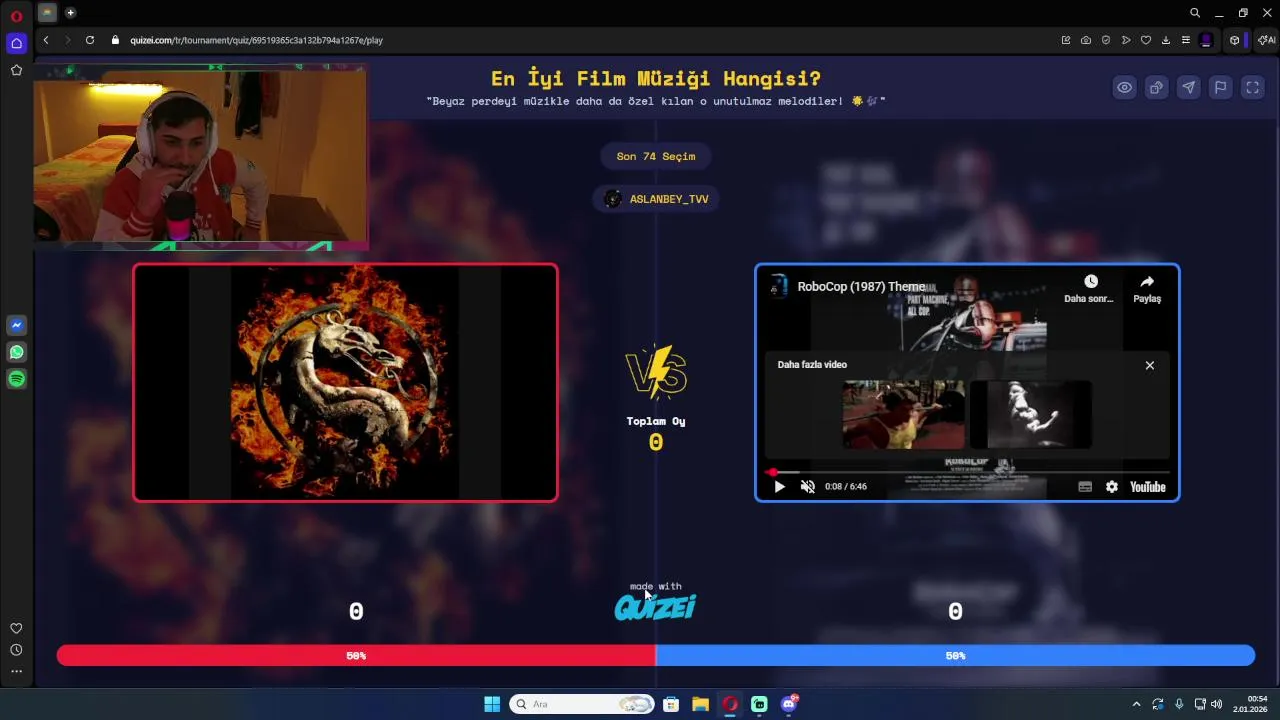
Task: Click 'Daha sonr...' watch later icon
Action: (x=1090, y=282)
